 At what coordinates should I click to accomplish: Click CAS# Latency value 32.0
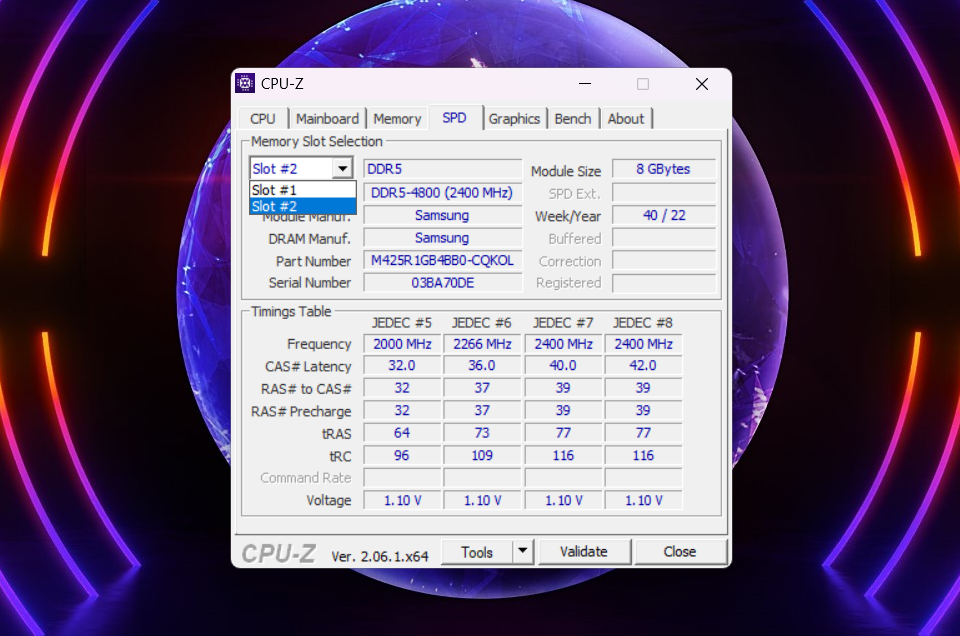[402, 366]
